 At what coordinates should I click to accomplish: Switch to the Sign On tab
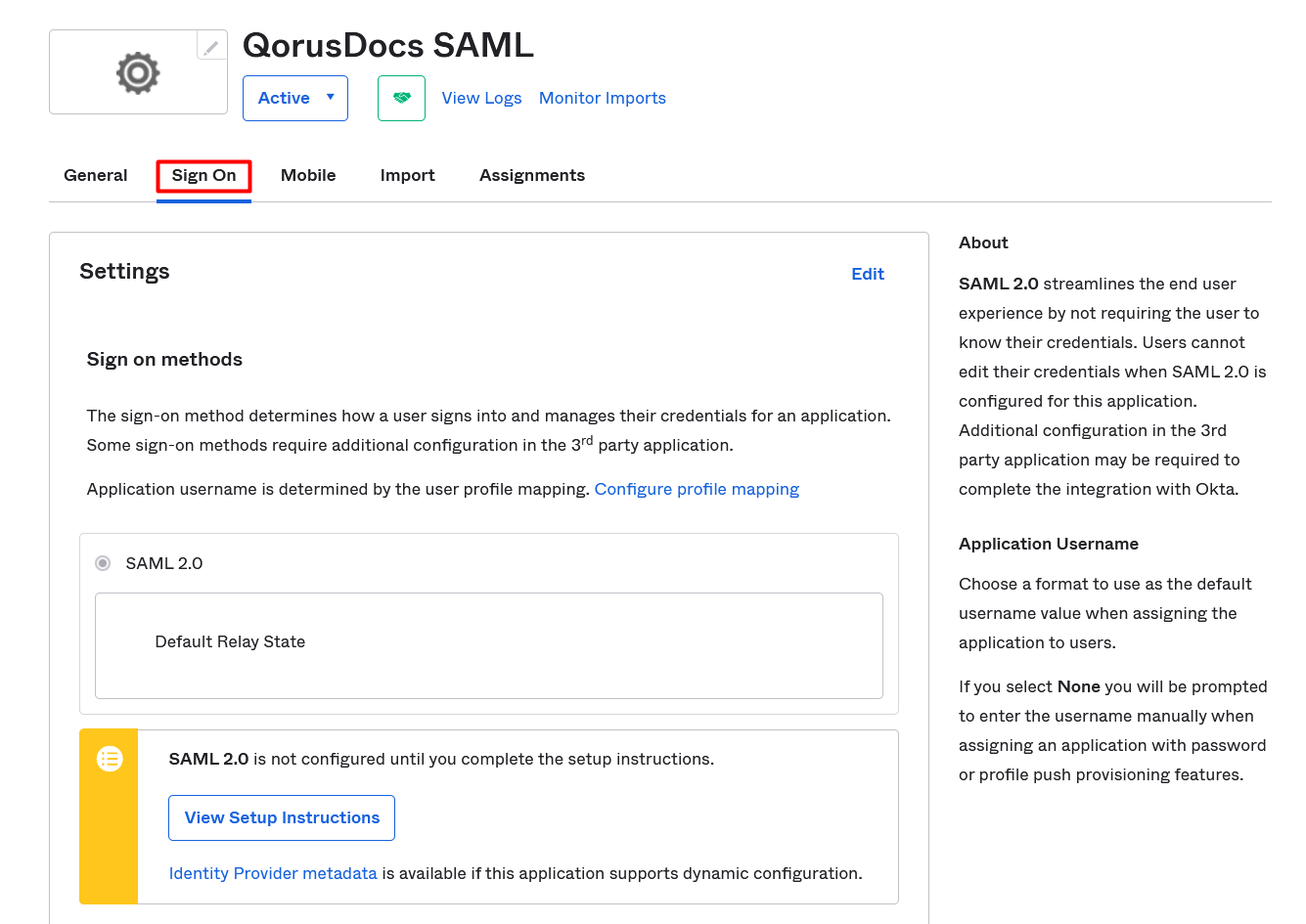click(203, 175)
